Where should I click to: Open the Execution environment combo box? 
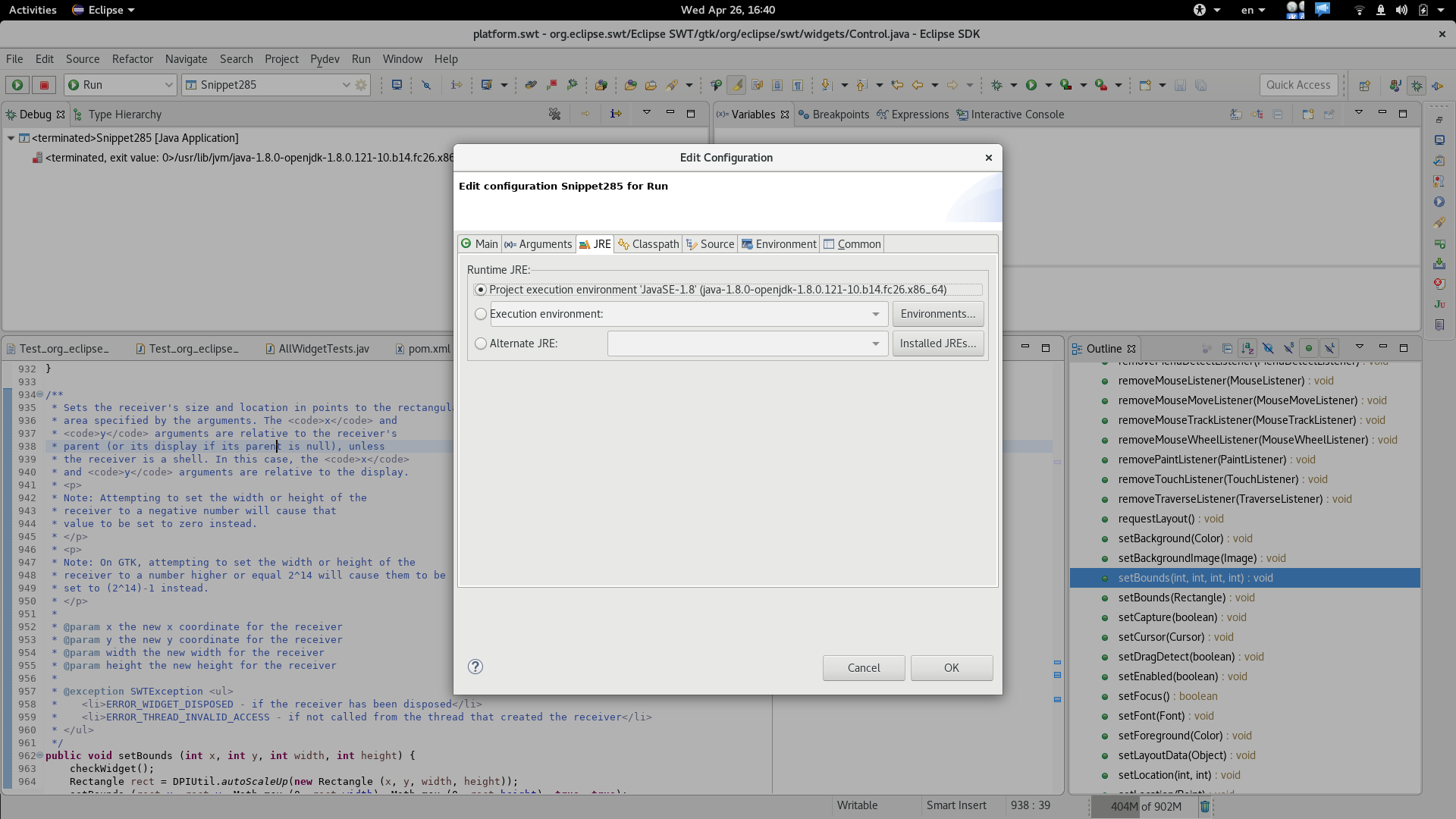click(689, 314)
